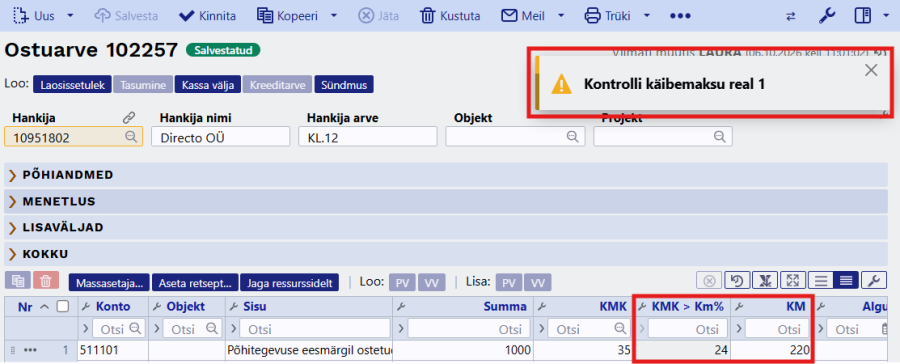
Task: Open the Uus dropdown arrow
Action: click(70, 16)
